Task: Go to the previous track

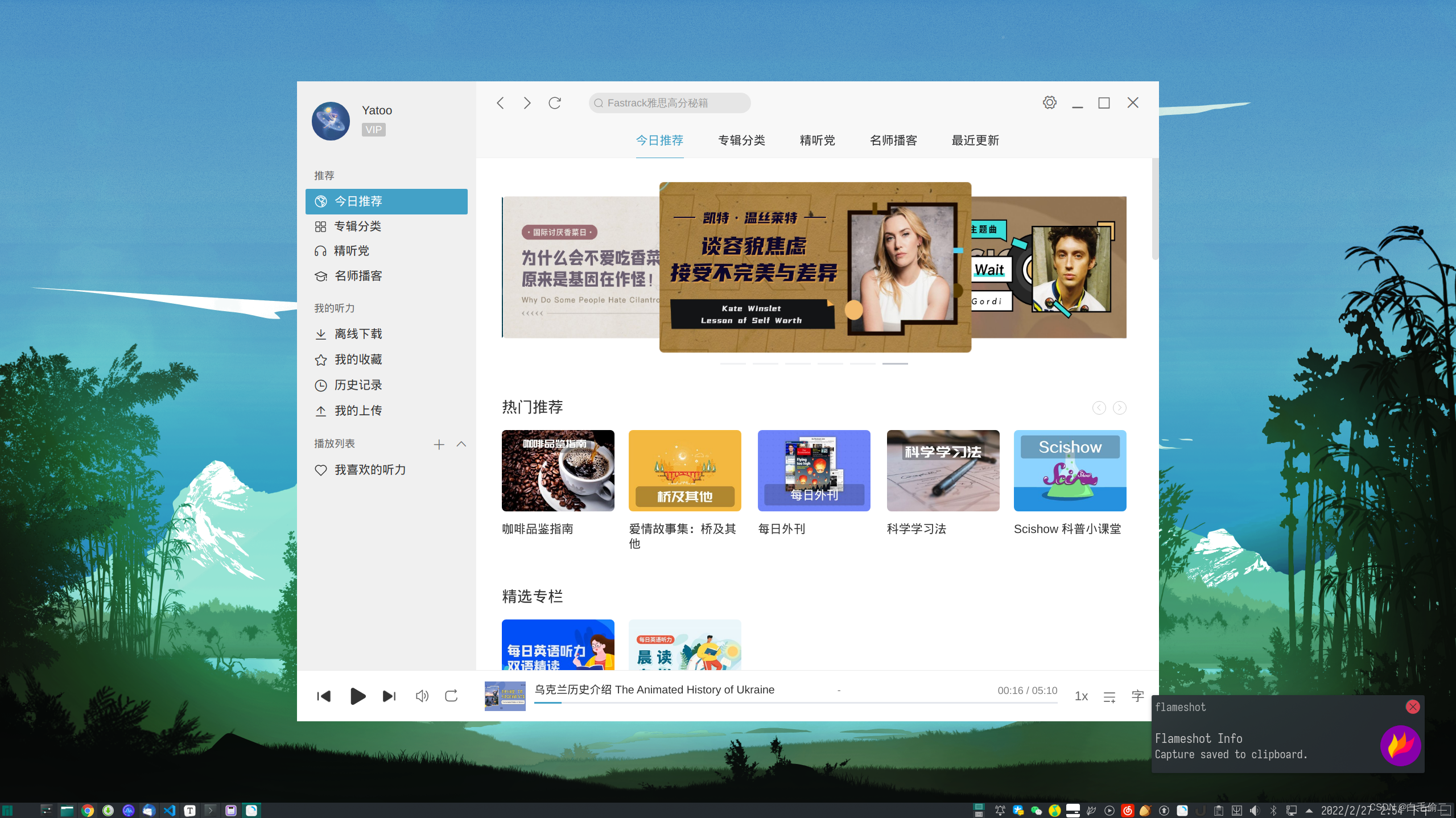Action: click(x=324, y=696)
